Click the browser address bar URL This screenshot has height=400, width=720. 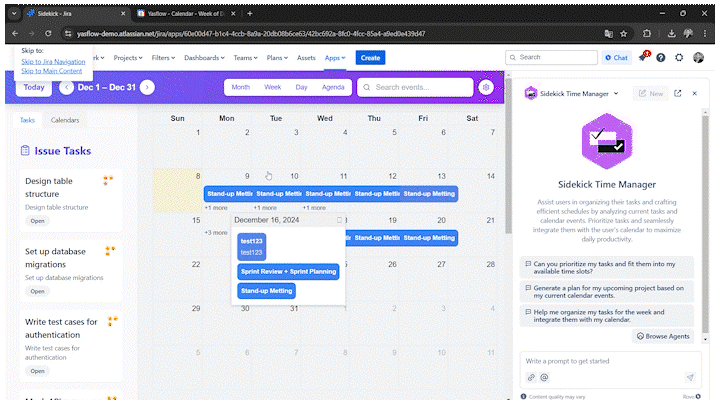251,34
